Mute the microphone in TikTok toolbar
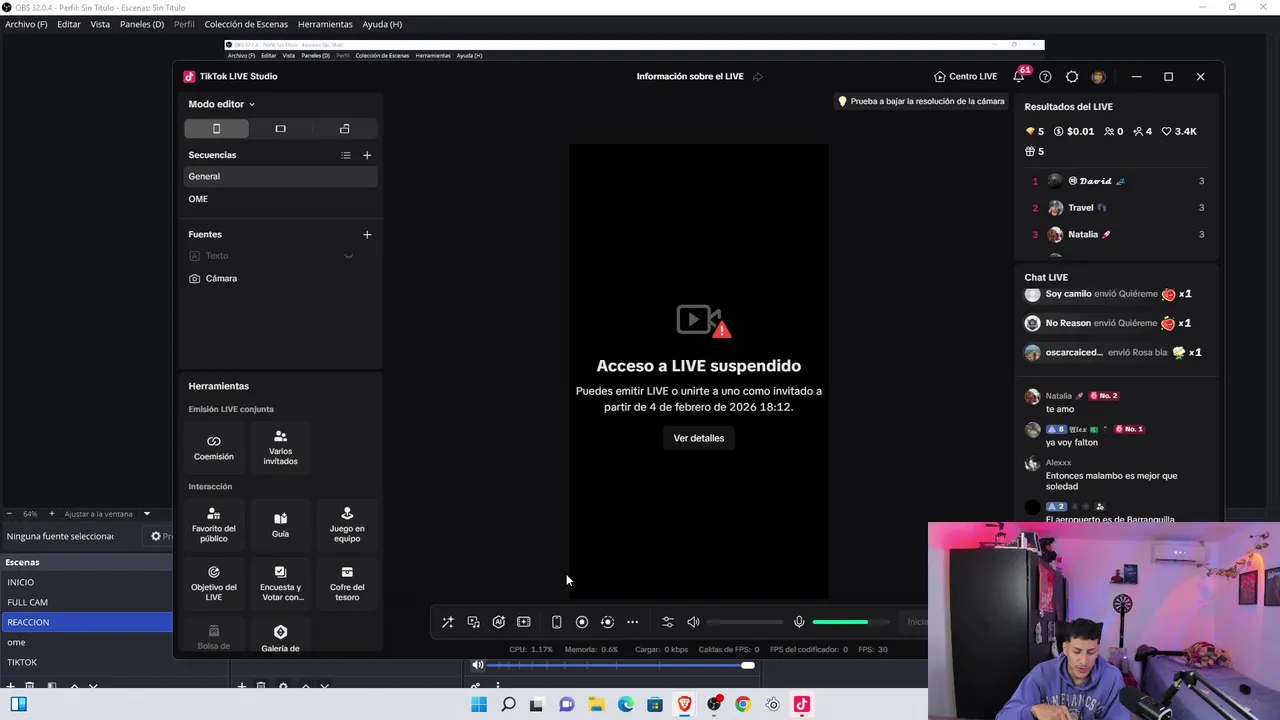1280x720 pixels. point(799,622)
